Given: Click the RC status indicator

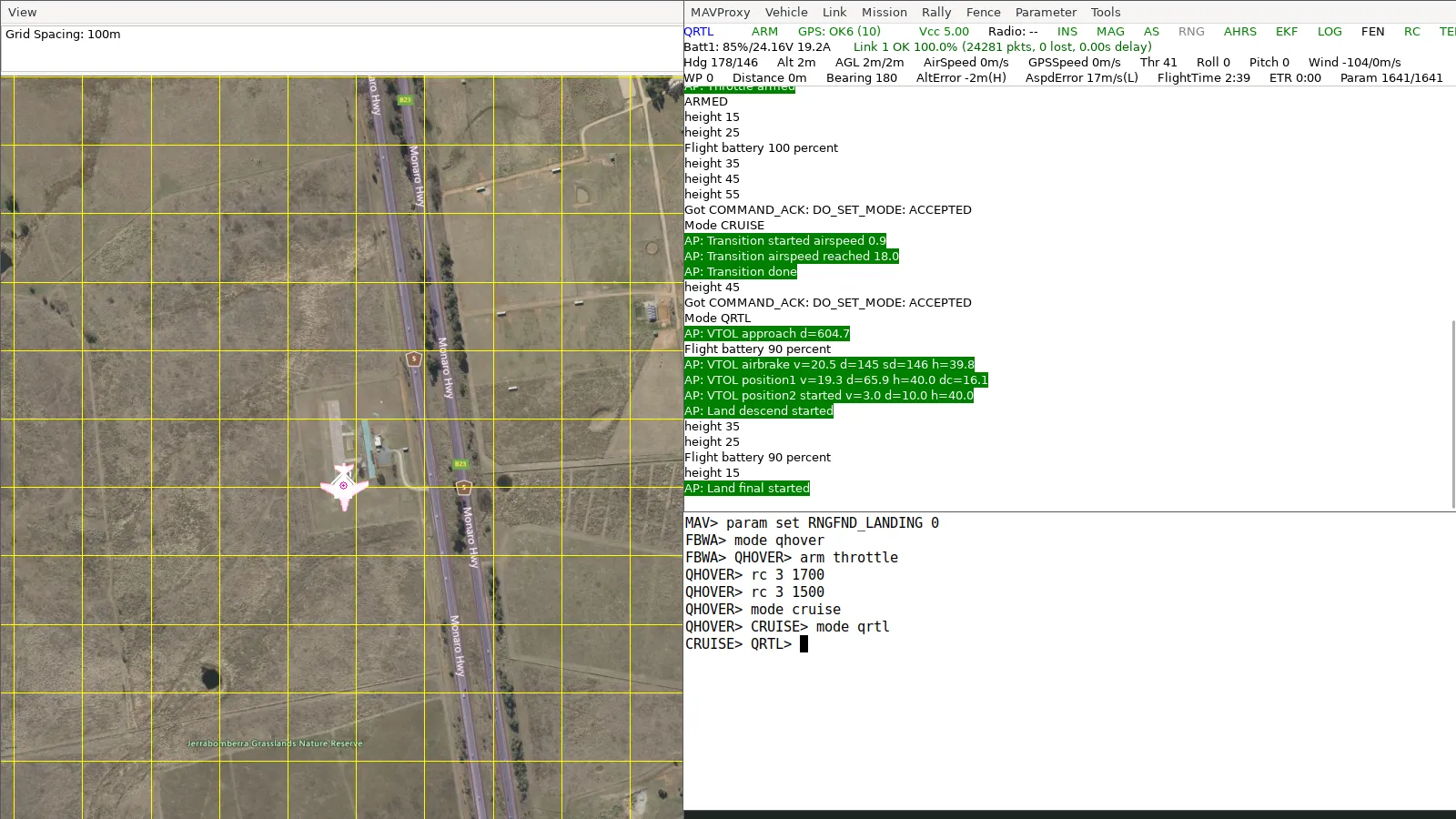Looking at the screenshot, I should pos(1412,31).
